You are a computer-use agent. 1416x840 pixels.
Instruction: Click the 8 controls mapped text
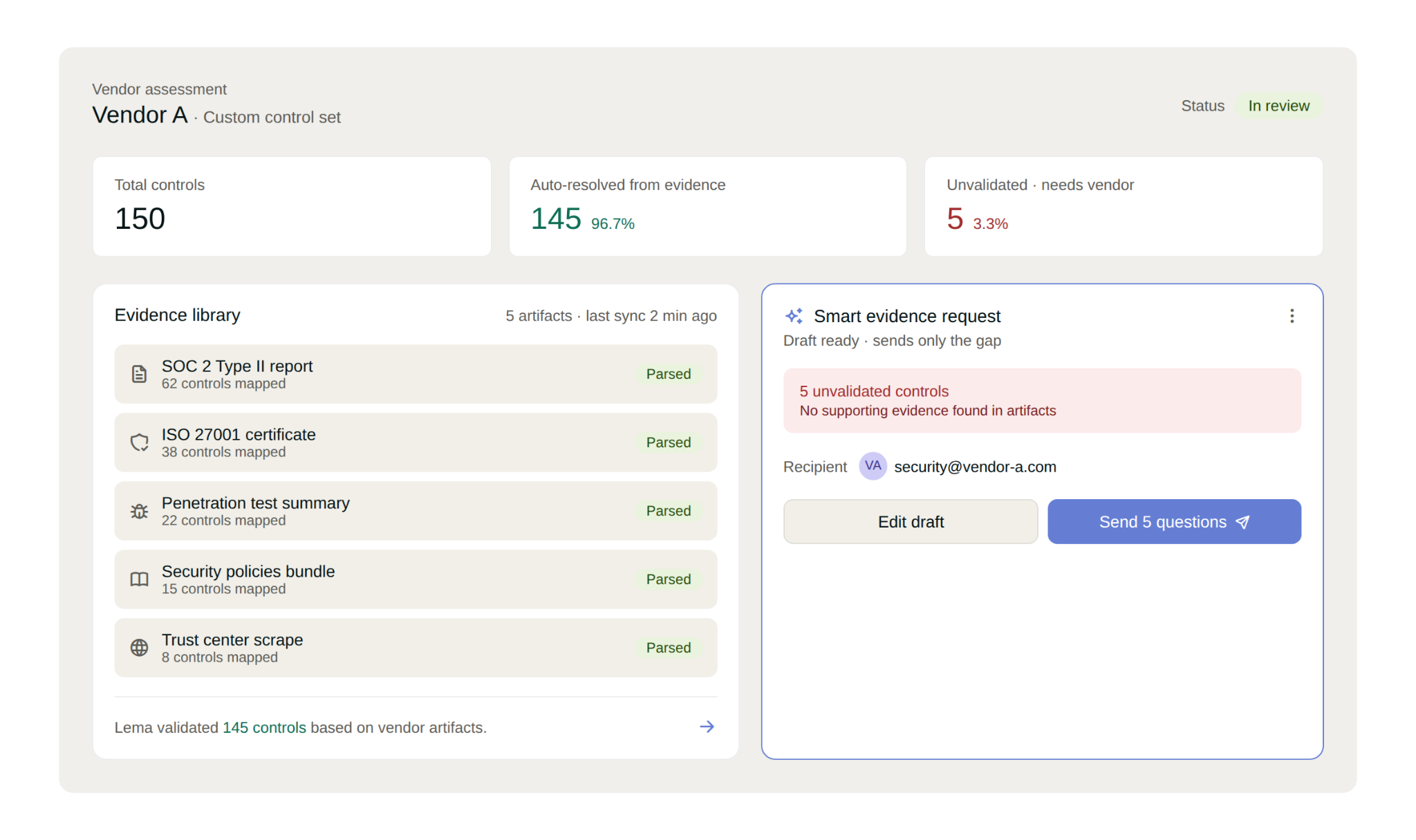(x=220, y=657)
